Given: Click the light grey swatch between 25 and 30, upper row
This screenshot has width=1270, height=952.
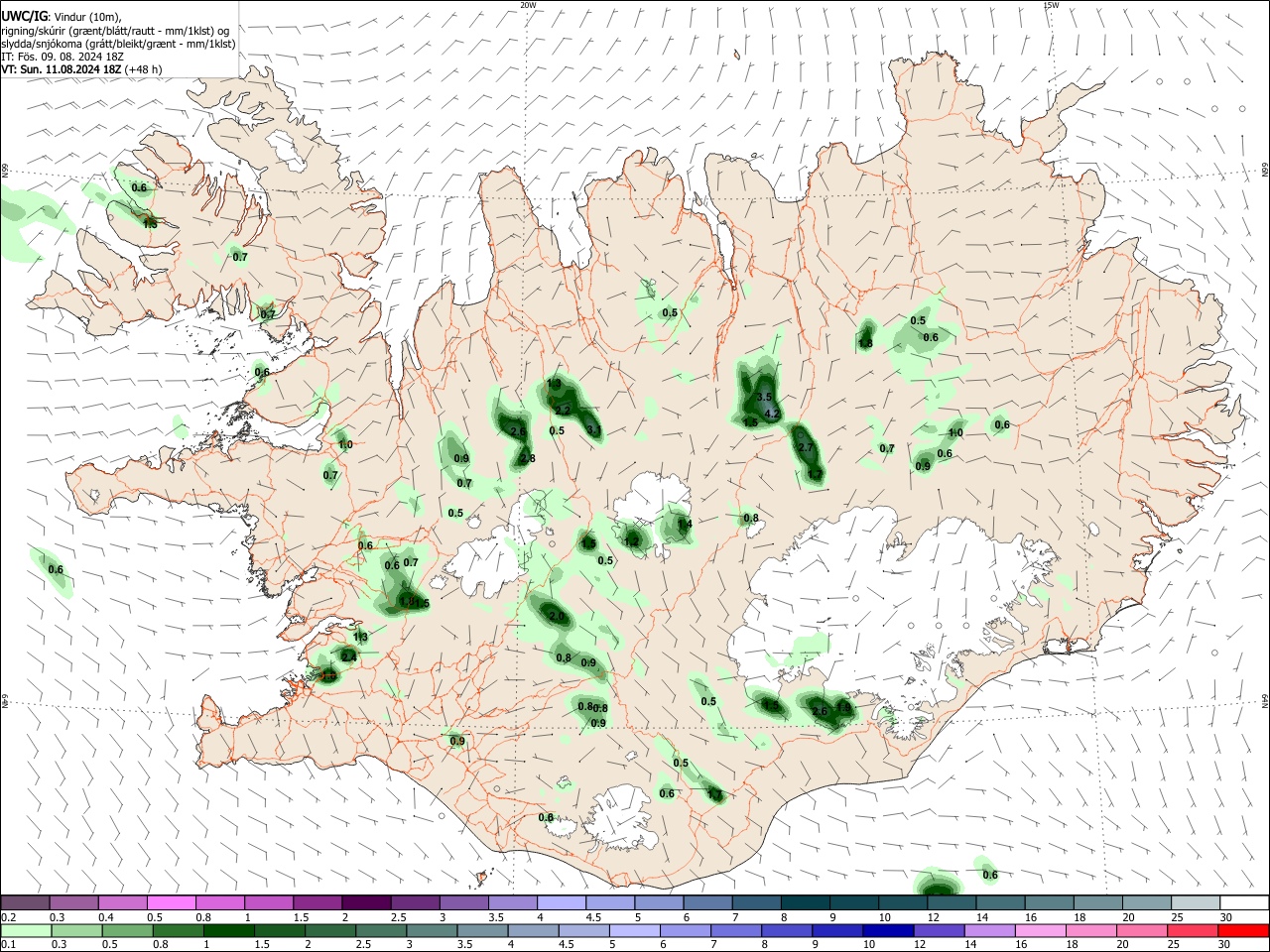Looking at the screenshot, I should click(1196, 903).
